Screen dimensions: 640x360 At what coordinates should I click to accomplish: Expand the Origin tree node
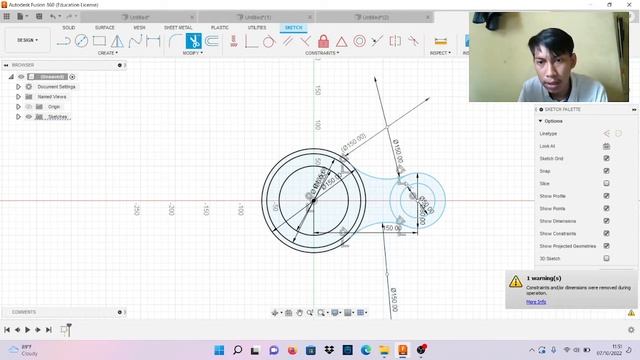18,107
